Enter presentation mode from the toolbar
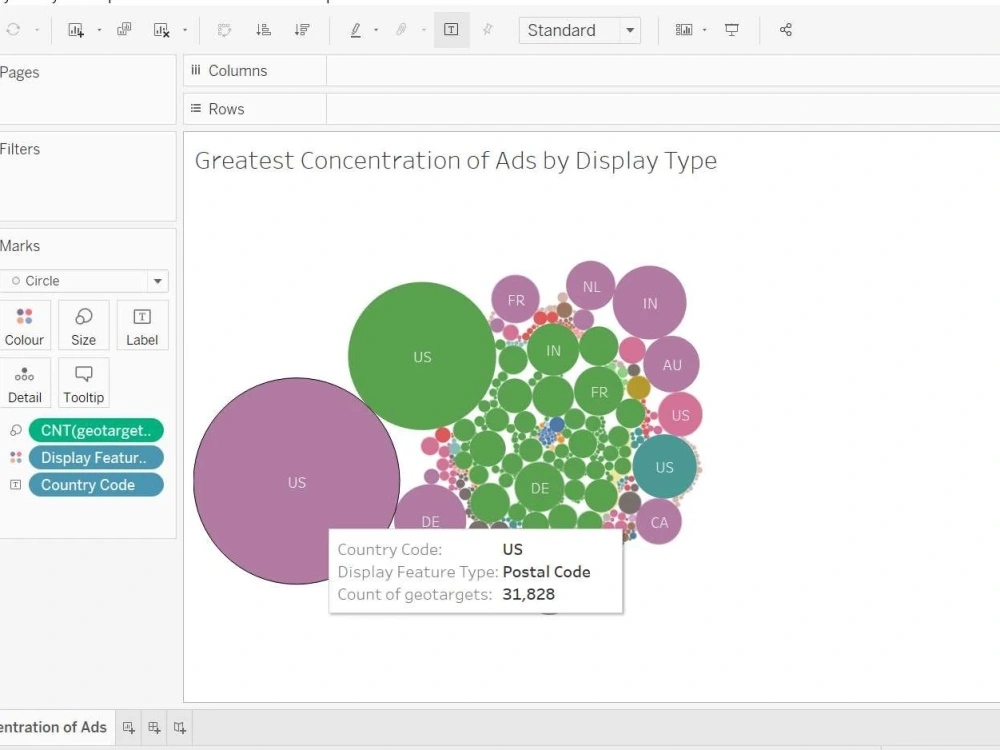 coord(732,30)
